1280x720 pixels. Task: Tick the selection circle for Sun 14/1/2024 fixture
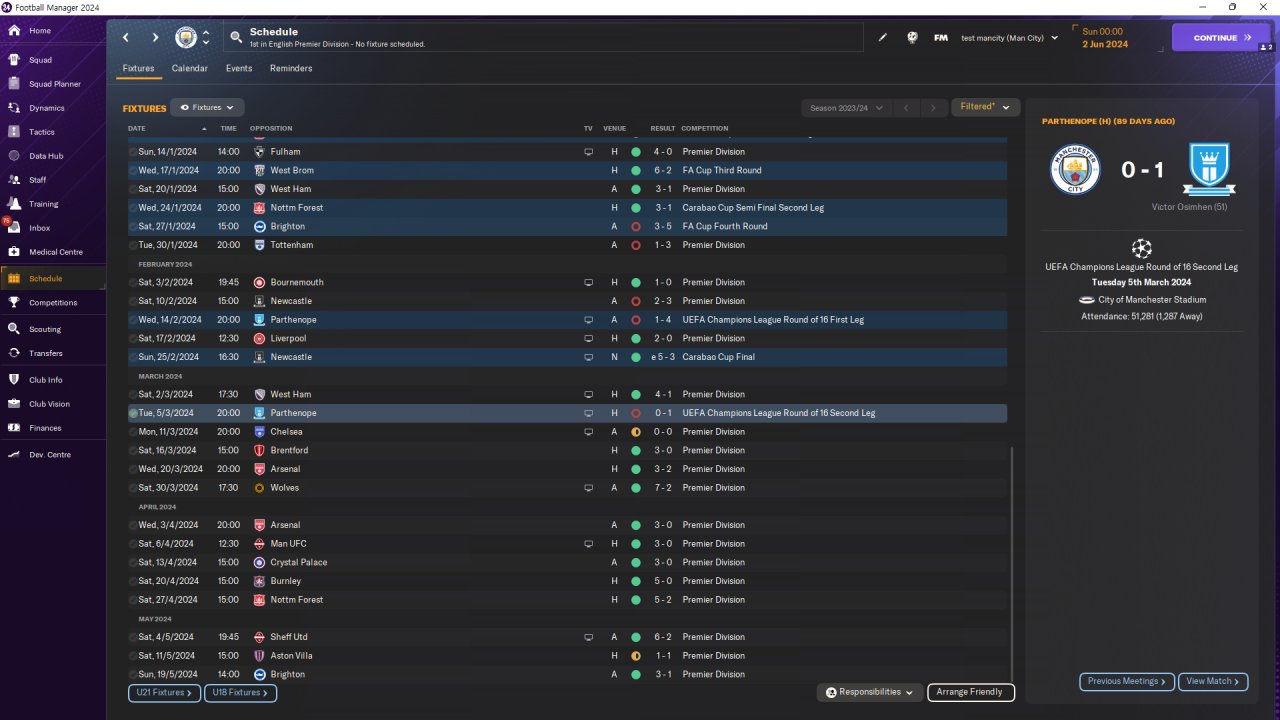tap(133, 152)
